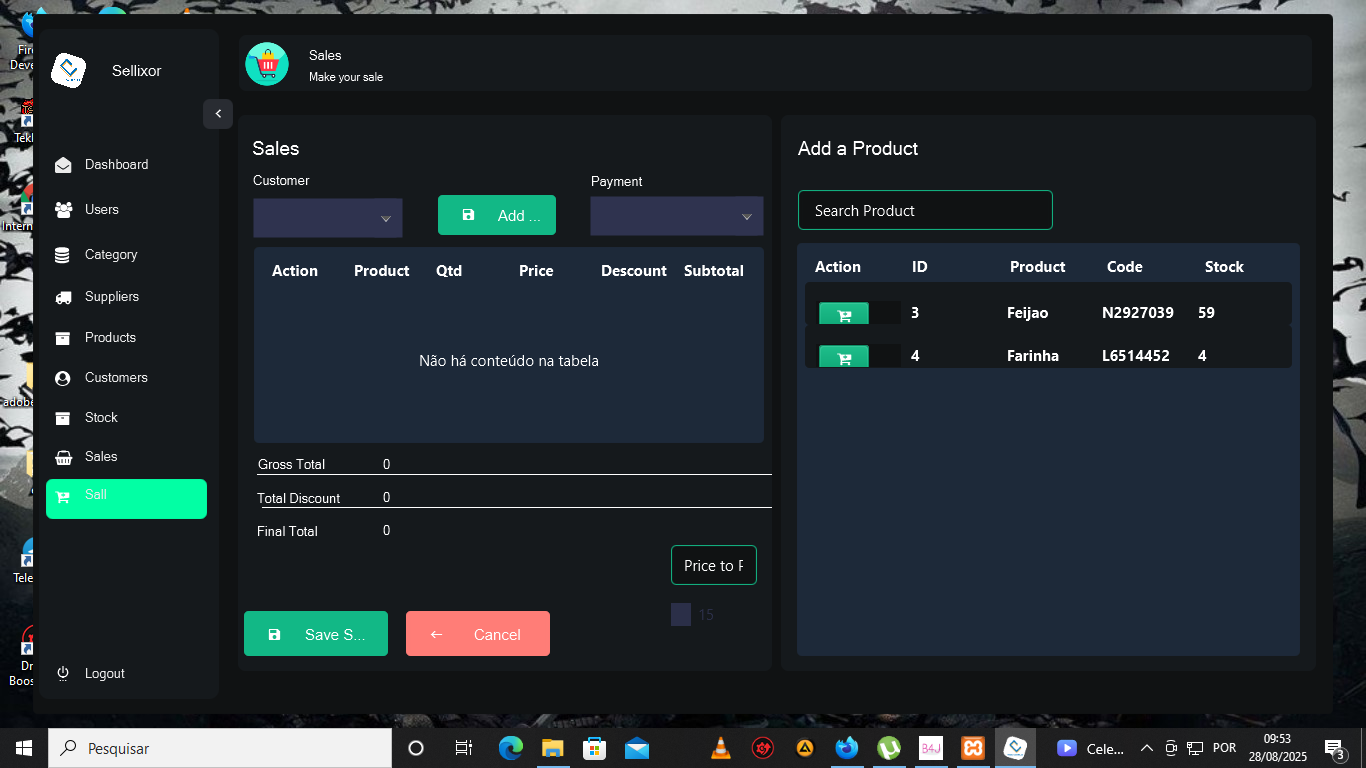Cancel the current sale
The width and height of the screenshot is (1366, 768).
(478, 634)
